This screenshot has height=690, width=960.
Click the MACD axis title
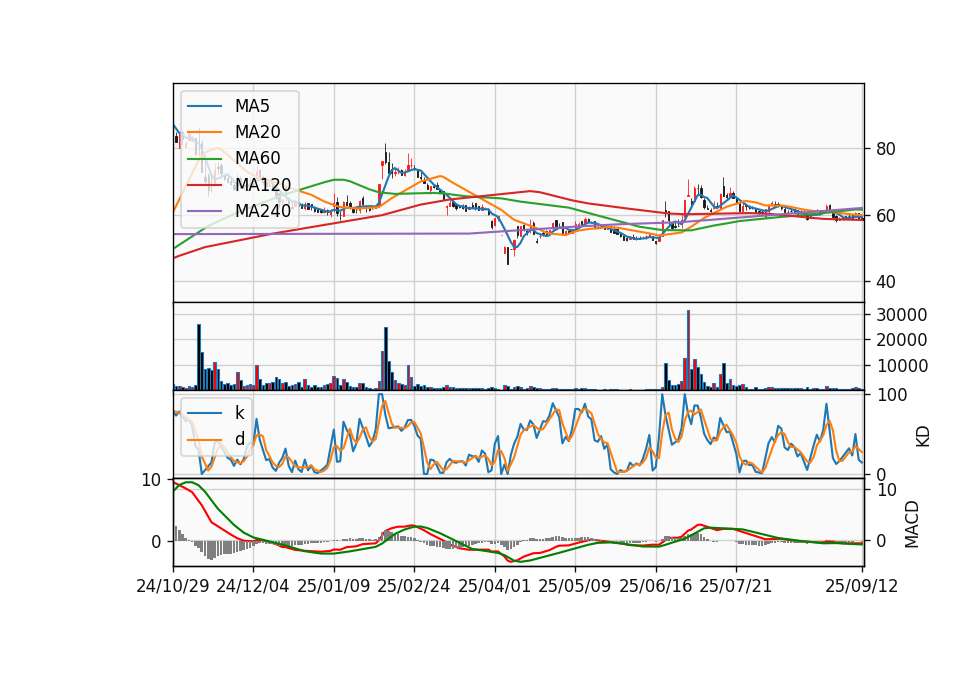point(912,524)
